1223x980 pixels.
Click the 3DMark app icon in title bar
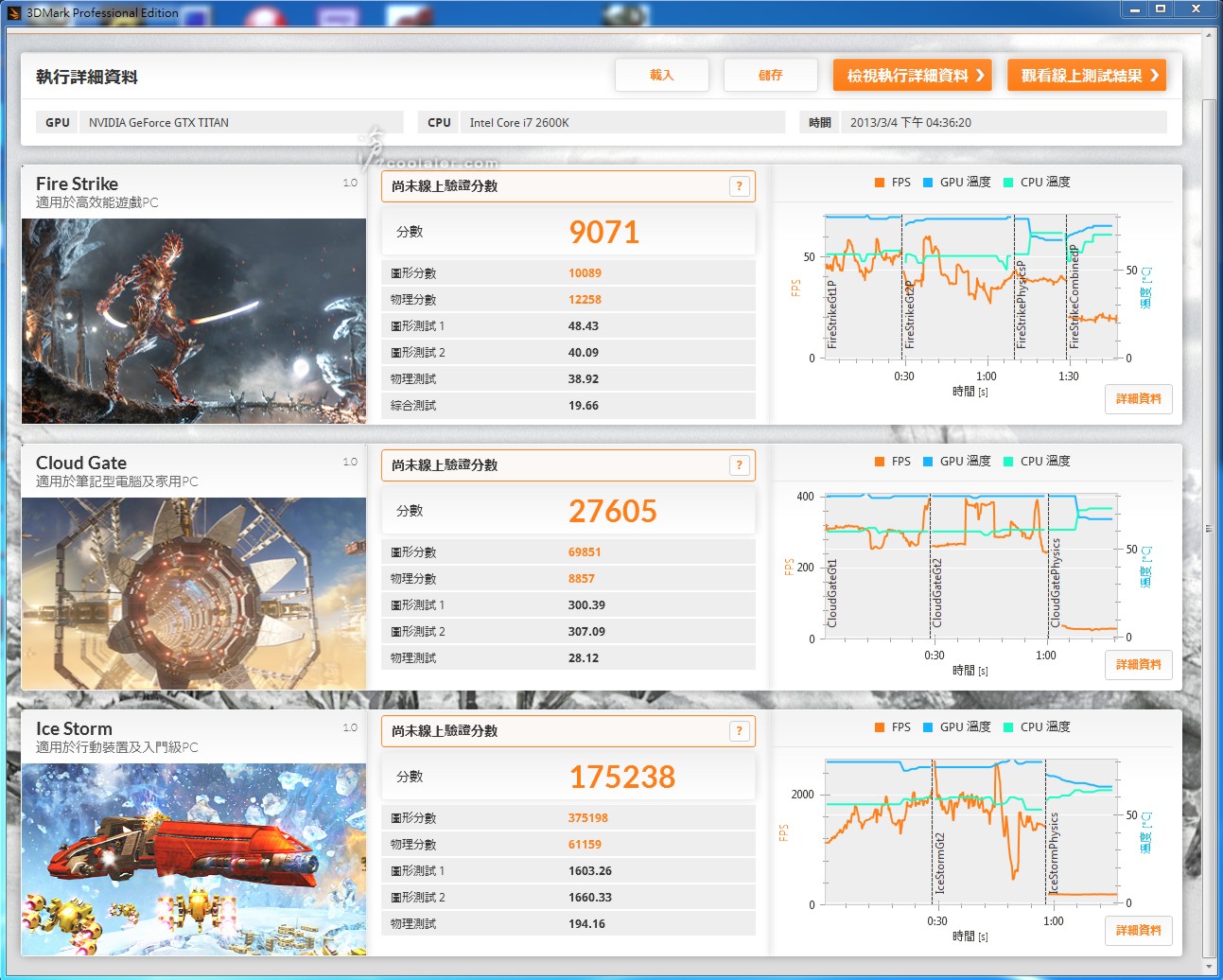(x=14, y=13)
